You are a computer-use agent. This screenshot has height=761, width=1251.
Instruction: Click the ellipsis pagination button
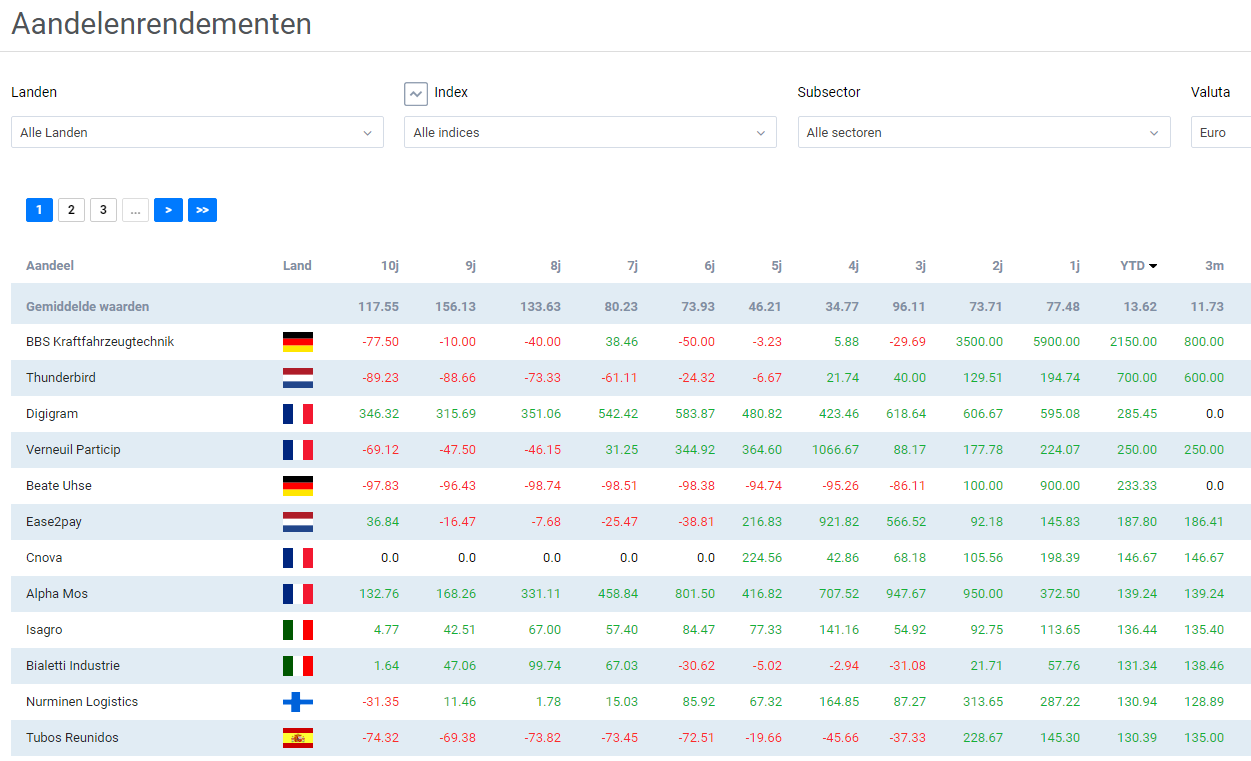(135, 210)
